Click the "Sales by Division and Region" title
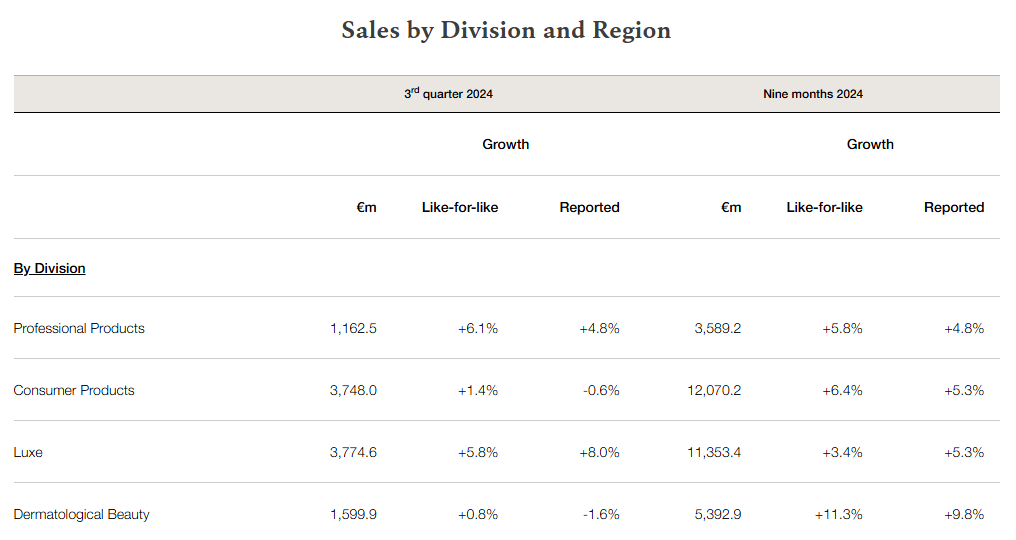Image resolution: width=1016 pixels, height=540 pixels. point(506,30)
